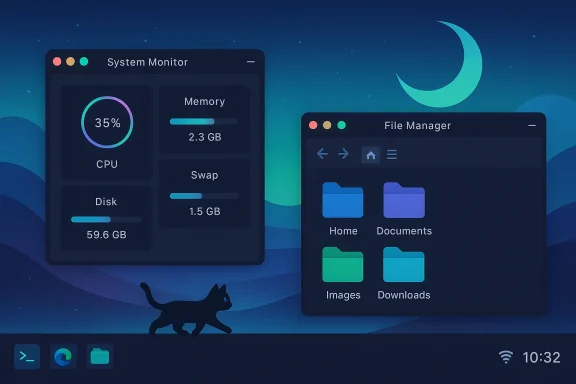Click the CPU label
Viewport: 576px width, 384px height.
point(107,164)
